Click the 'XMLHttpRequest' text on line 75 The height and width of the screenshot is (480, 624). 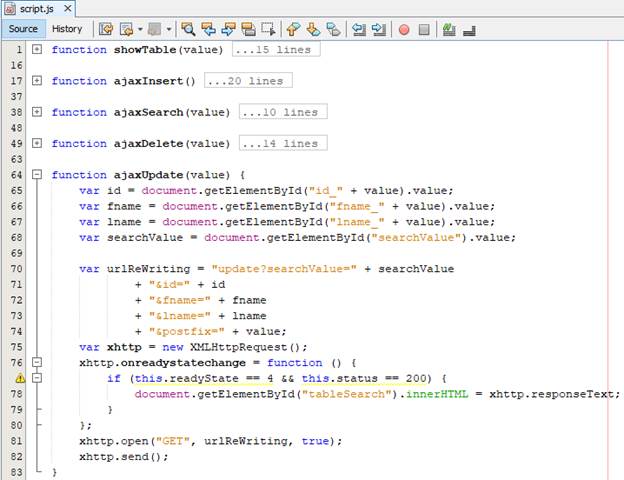point(238,347)
